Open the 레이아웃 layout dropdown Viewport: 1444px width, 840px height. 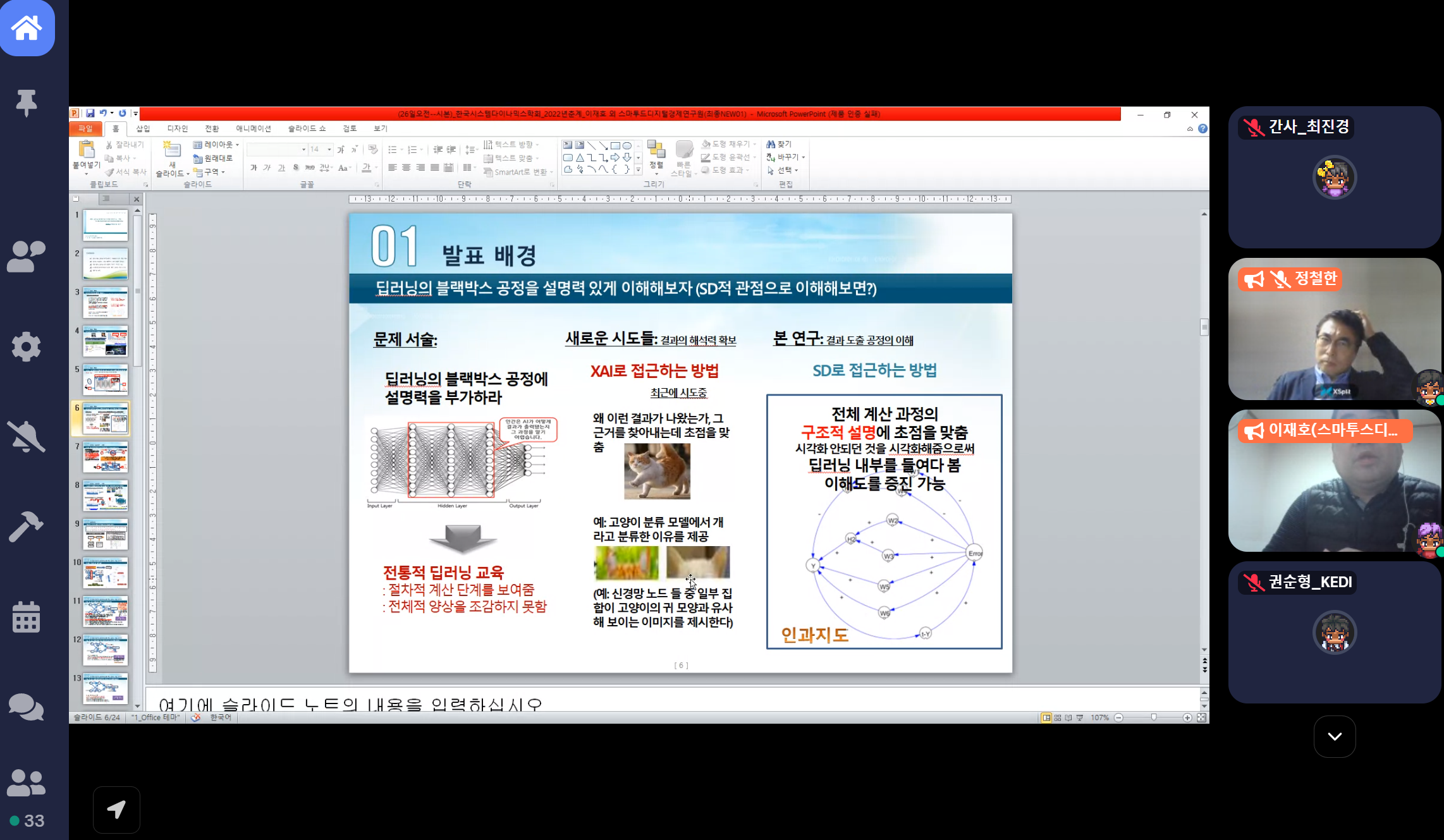coord(216,145)
